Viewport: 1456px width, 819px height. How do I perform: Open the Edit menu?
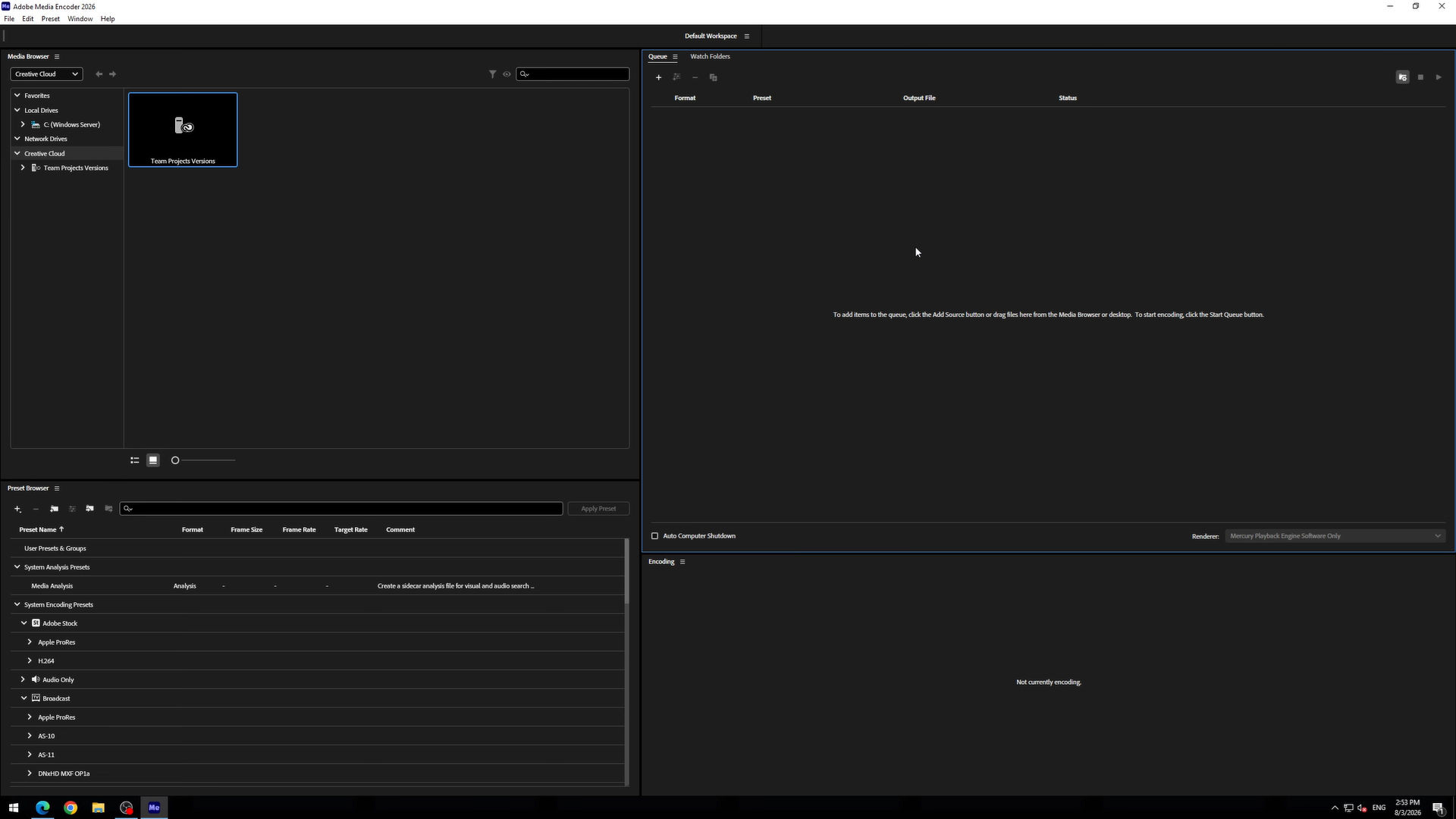tap(28, 19)
